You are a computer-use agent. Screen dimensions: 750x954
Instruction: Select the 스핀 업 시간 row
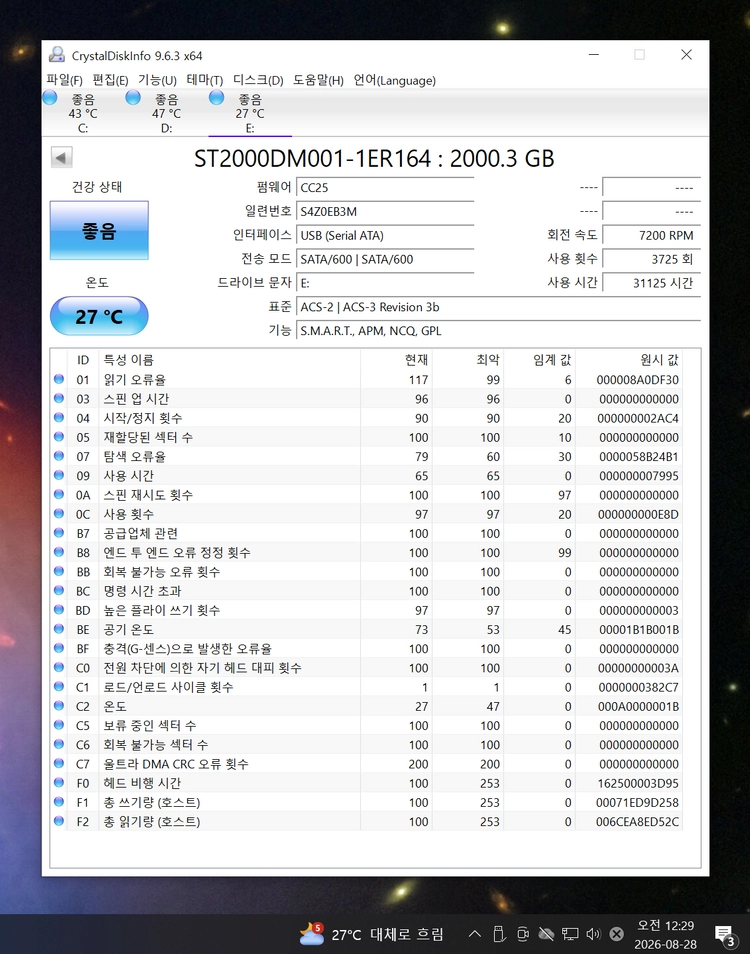point(366,399)
